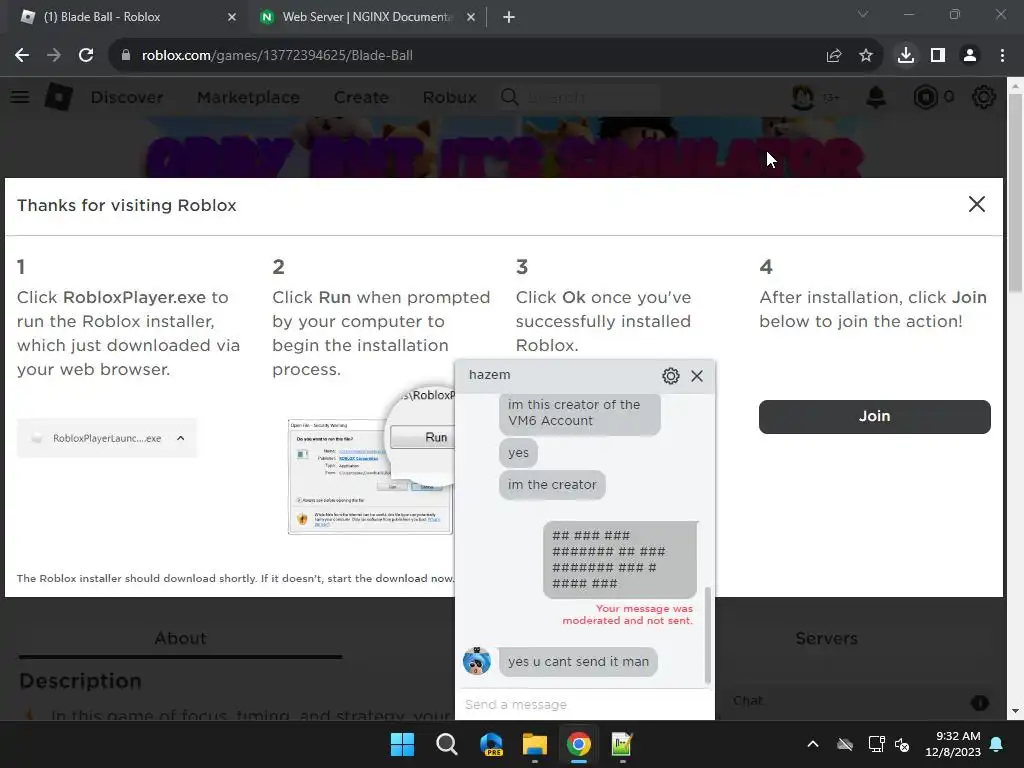Select the About tab
1024x768 pixels.
click(180, 638)
